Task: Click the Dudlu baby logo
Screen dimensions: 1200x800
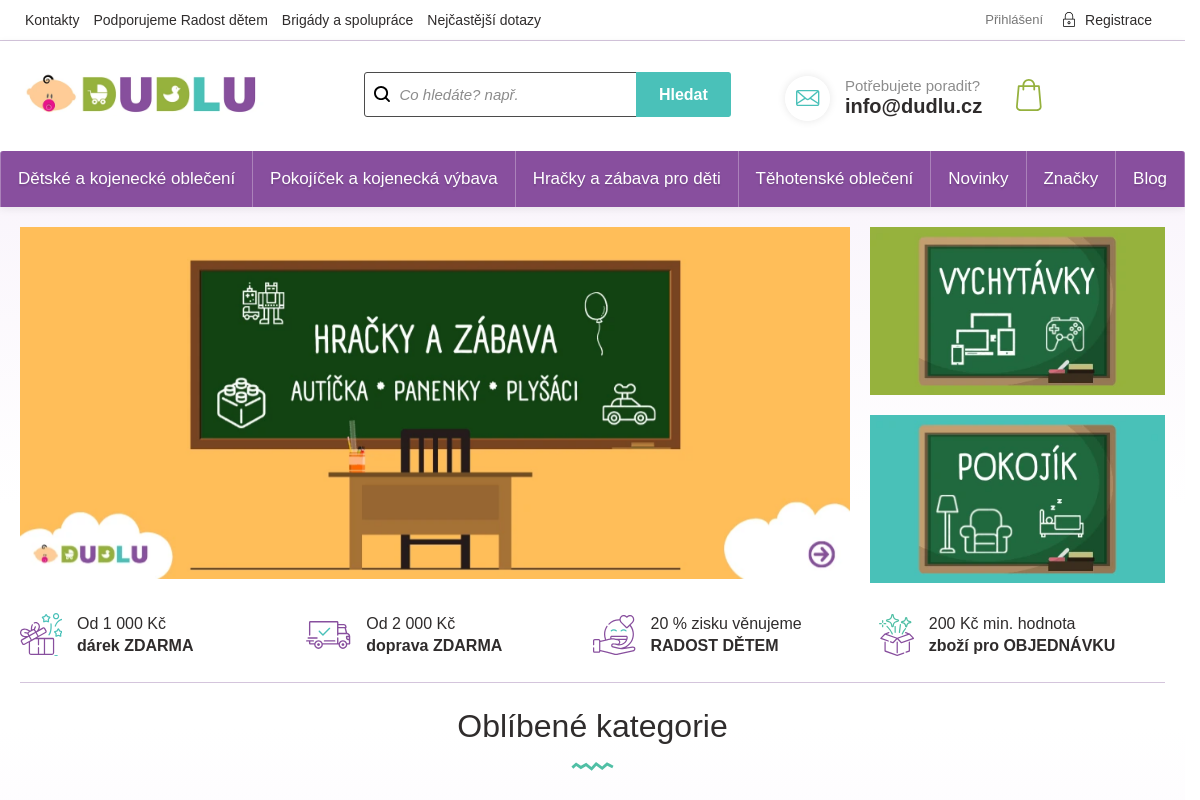Action: 140,94
